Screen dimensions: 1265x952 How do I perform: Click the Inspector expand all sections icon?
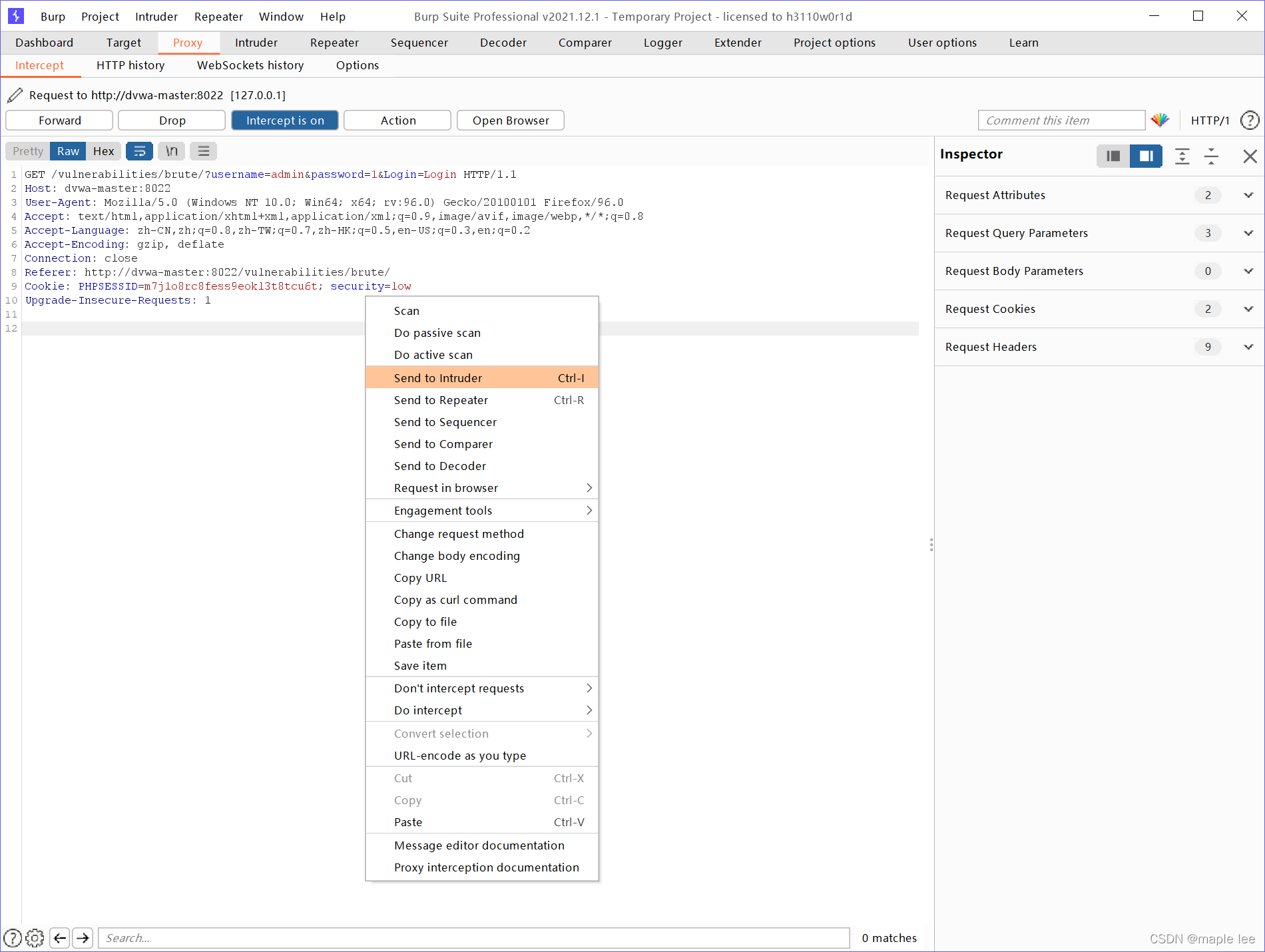pyautogui.click(x=1182, y=156)
